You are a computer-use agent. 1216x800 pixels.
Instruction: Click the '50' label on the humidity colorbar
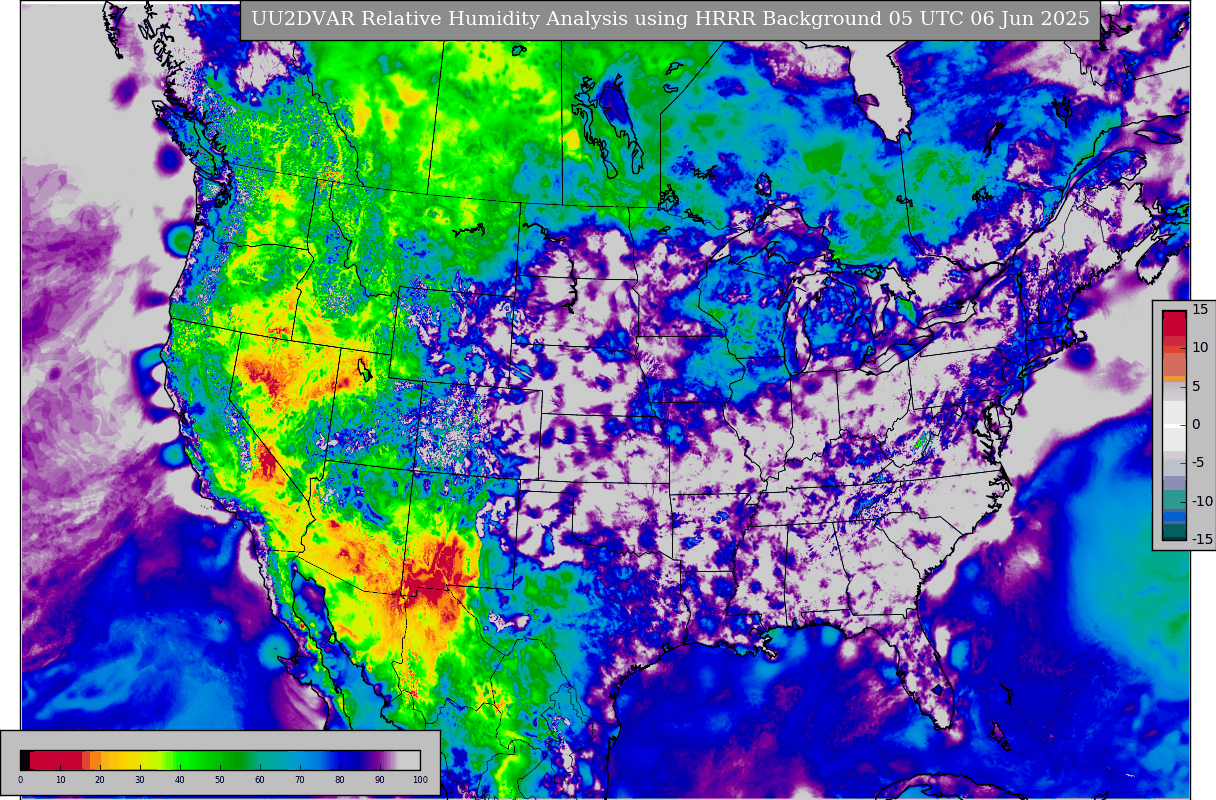(219, 780)
